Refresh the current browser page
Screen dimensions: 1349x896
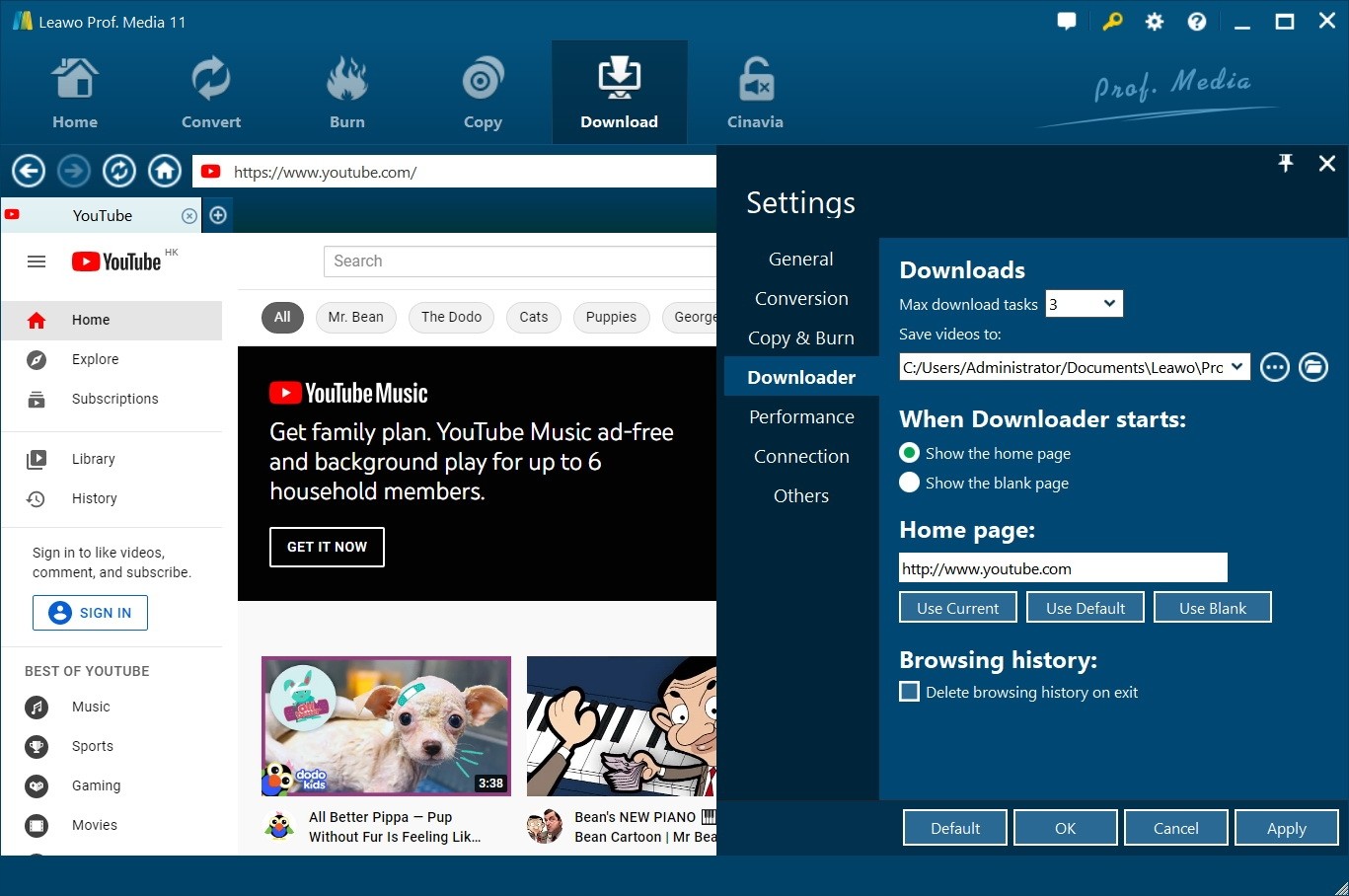click(x=119, y=171)
